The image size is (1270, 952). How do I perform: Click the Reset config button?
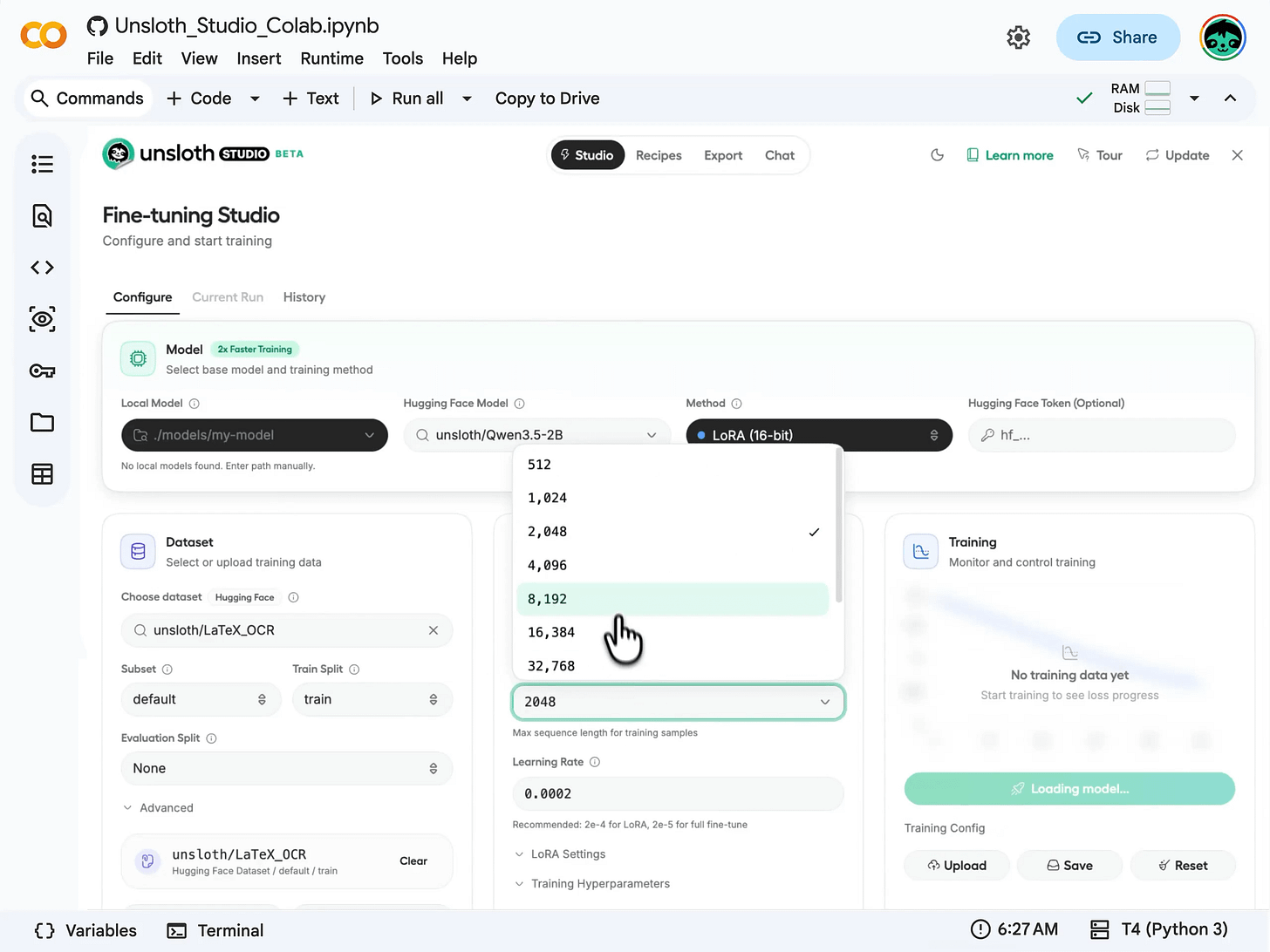1183,866
